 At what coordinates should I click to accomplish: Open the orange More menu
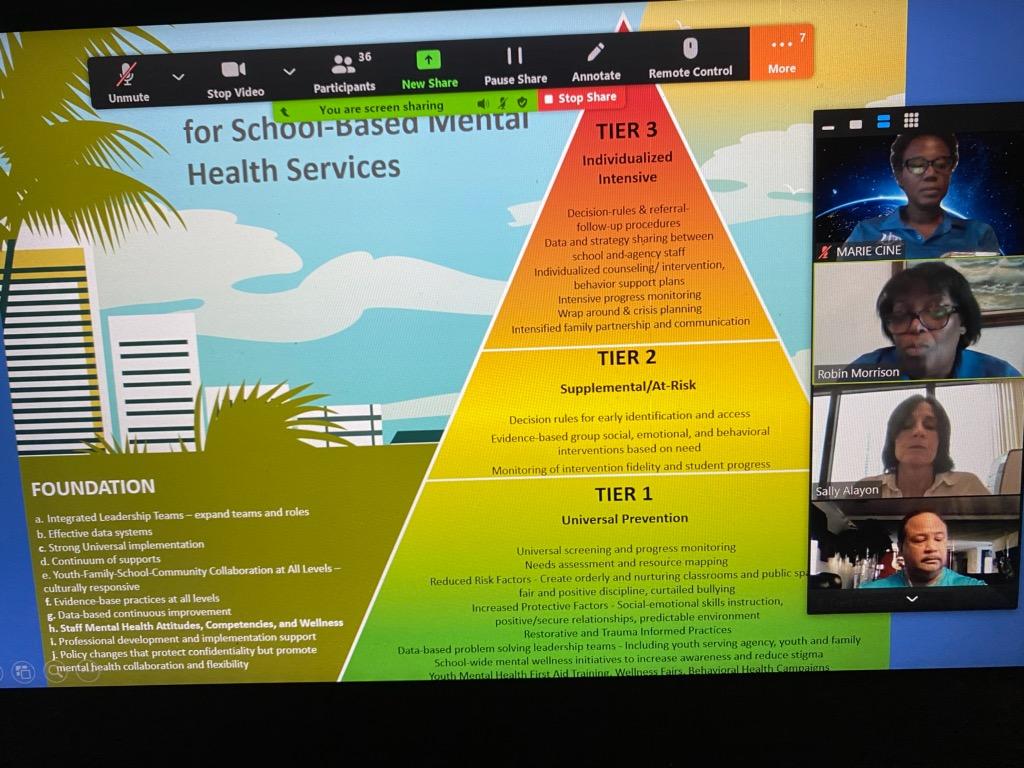tap(782, 54)
